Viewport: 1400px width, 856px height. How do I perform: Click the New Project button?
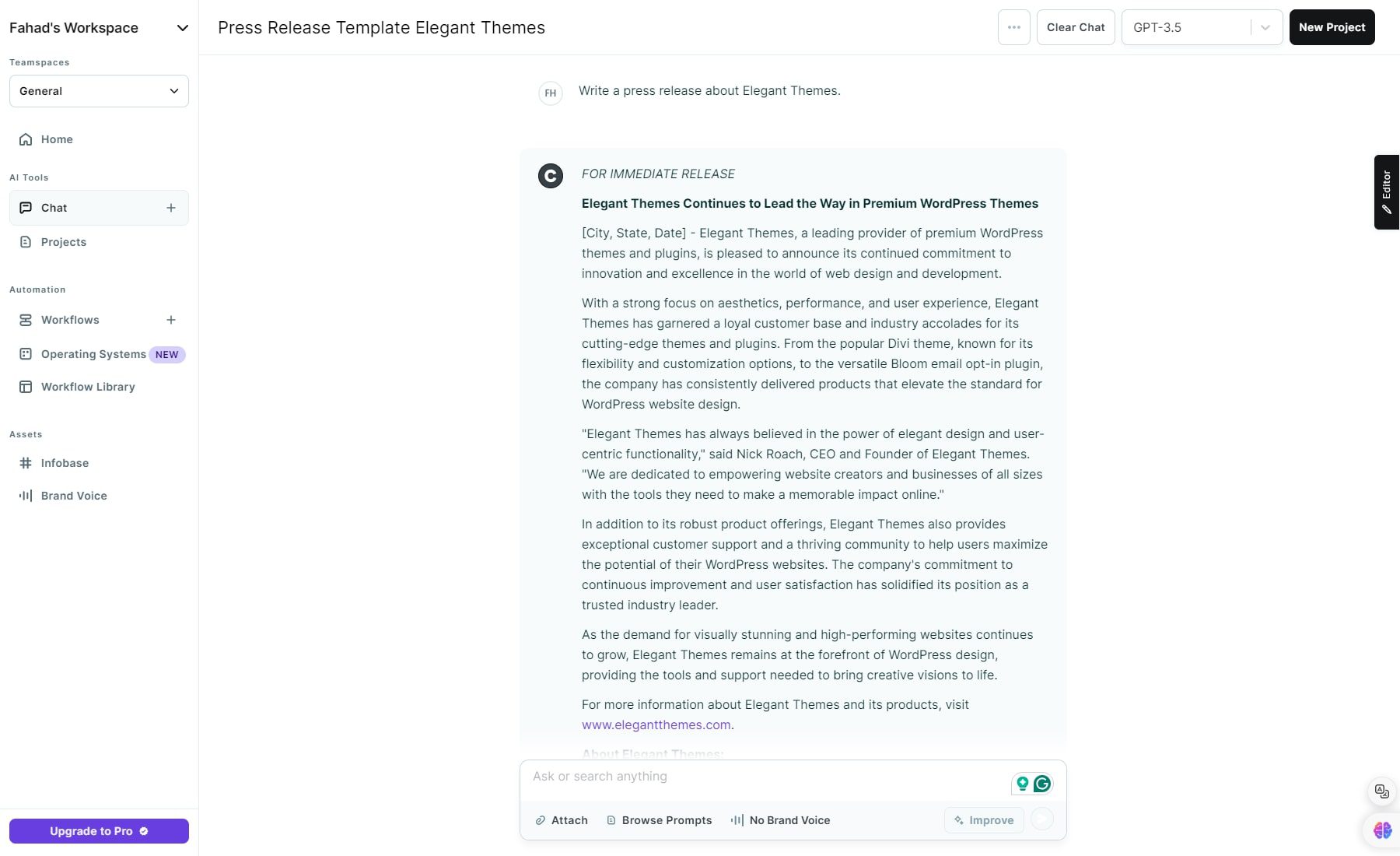click(1332, 27)
